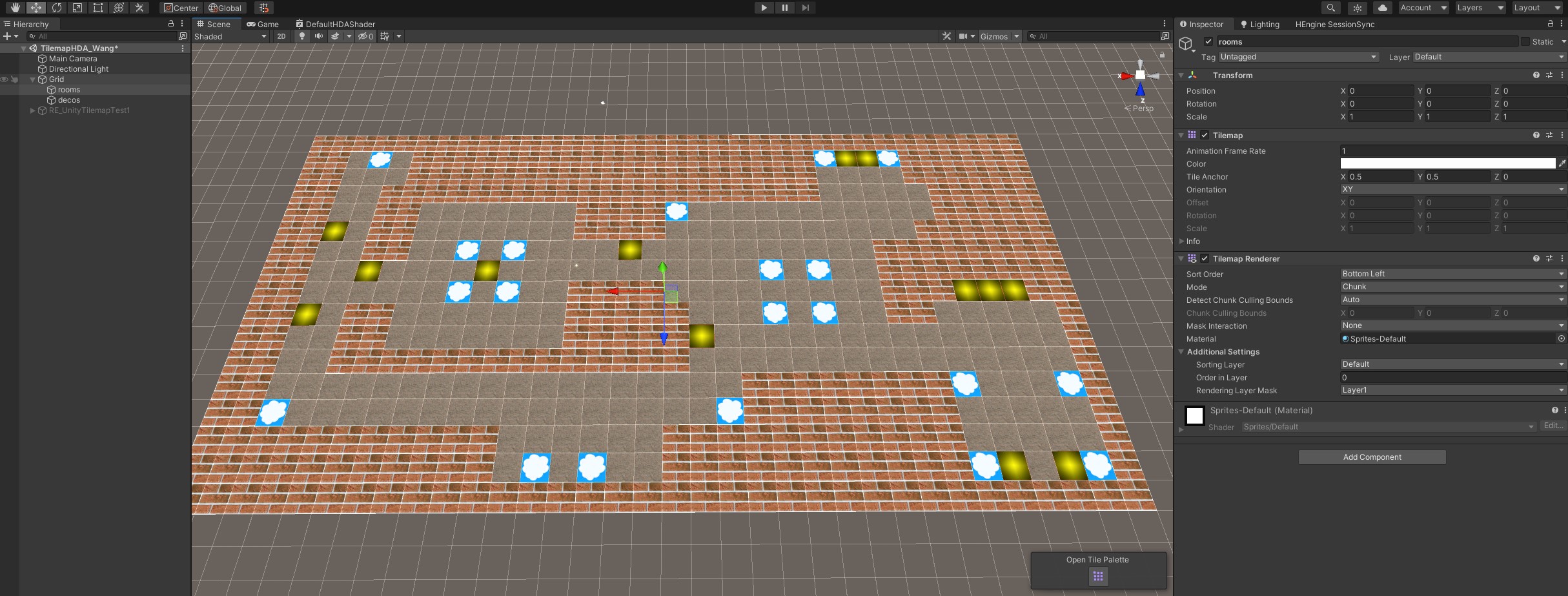Select the Move tool
The width and height of the screenshot is (1568, 596).
tap(36, 8)
